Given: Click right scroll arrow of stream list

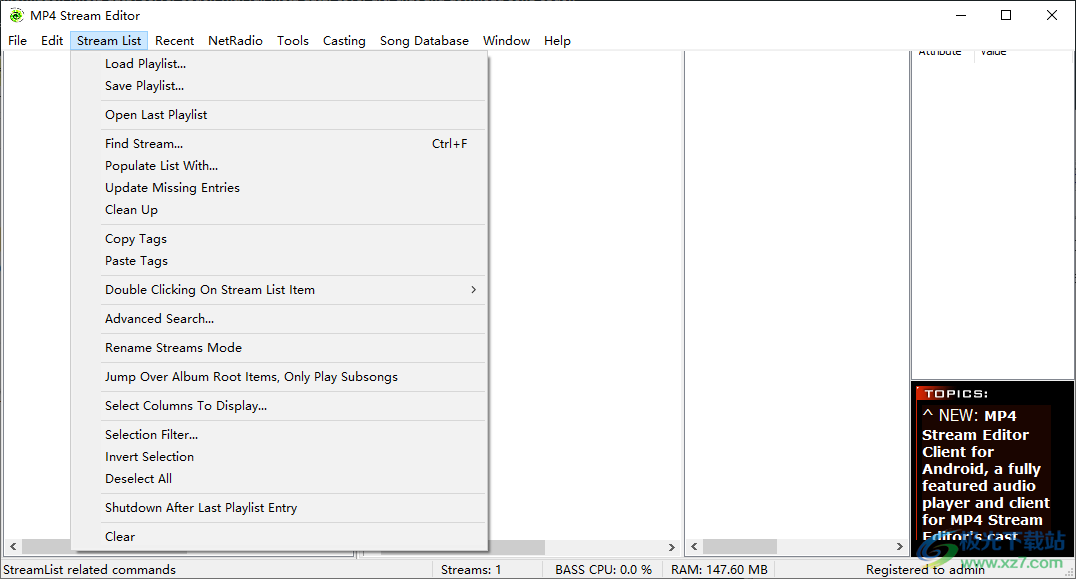Looking at the screenshot, I should point(672,547).
